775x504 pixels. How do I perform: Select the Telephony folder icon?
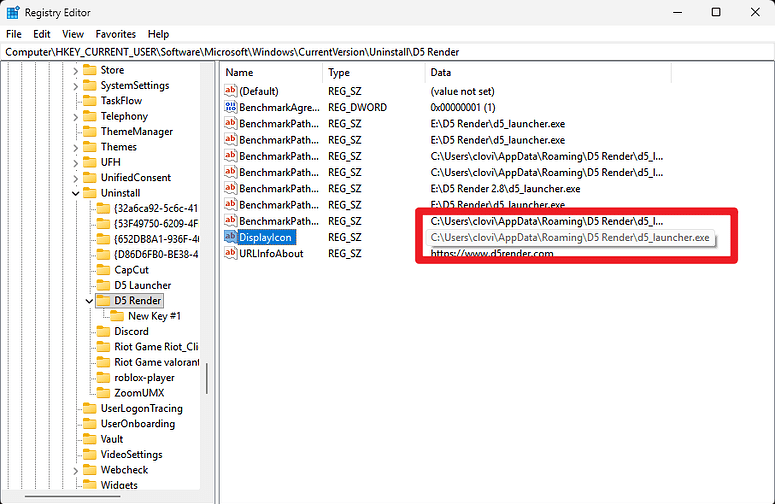tap(89, 116)
